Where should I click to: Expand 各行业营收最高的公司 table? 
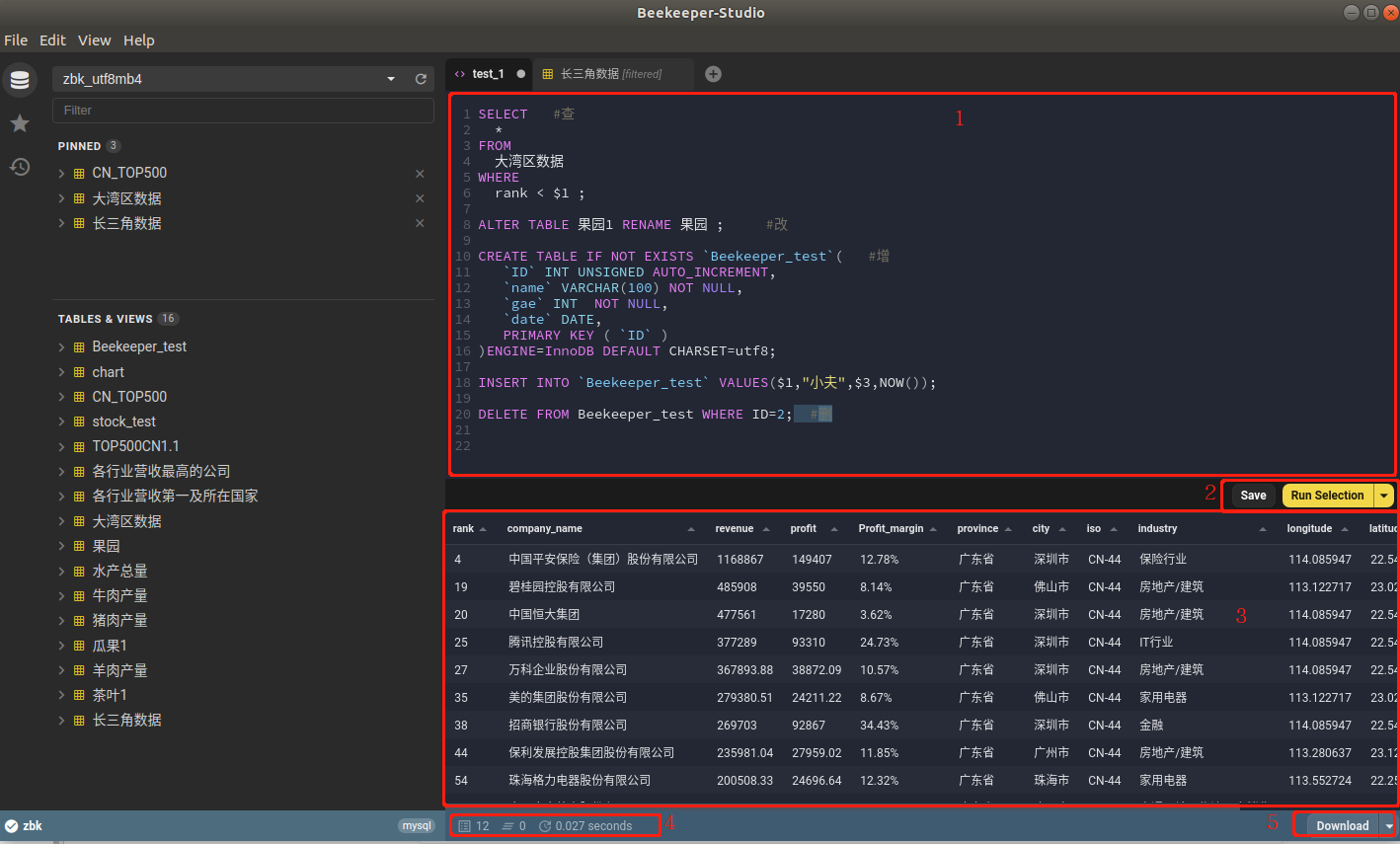coord(61,472)
